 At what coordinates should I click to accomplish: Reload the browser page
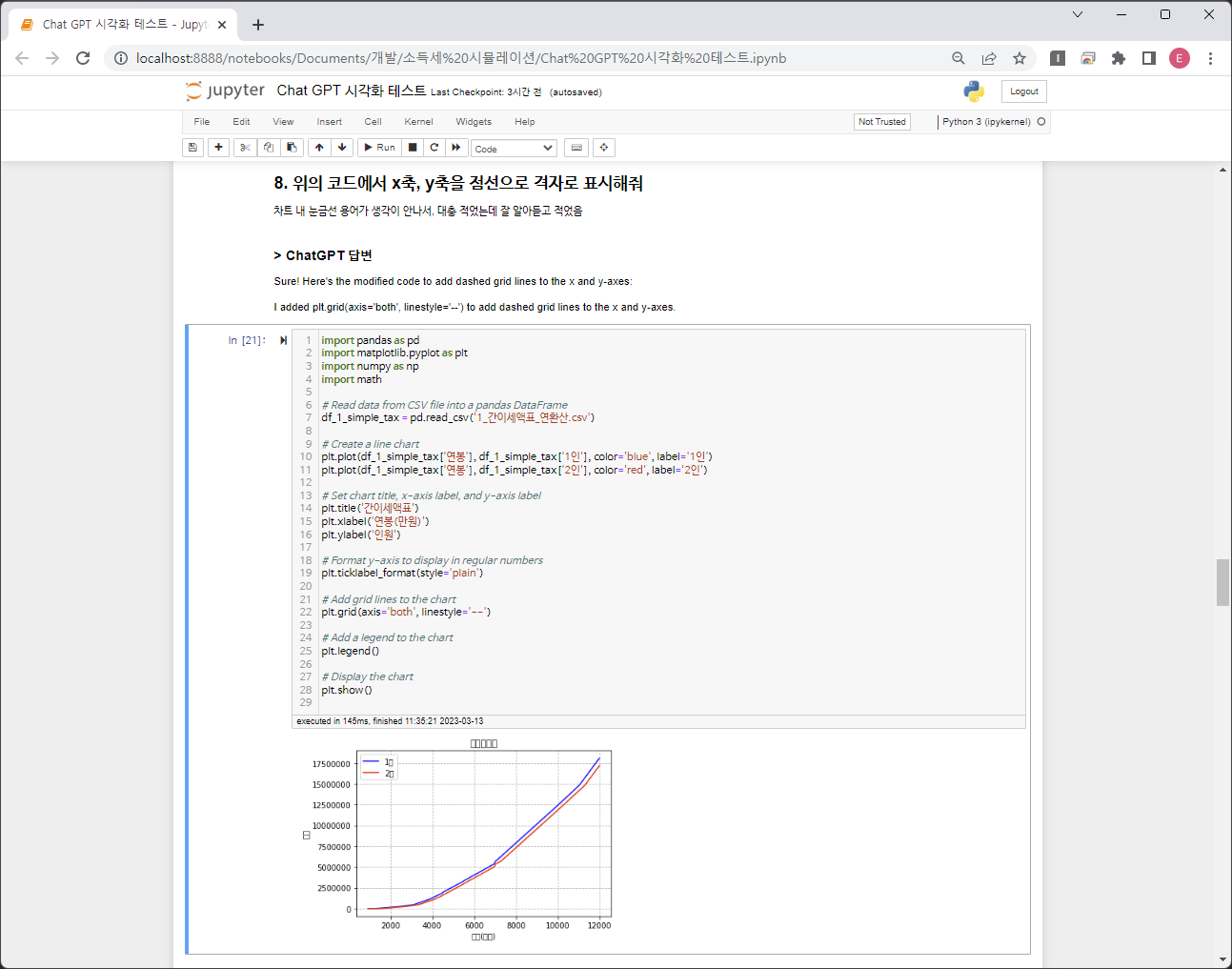point(83,58)
